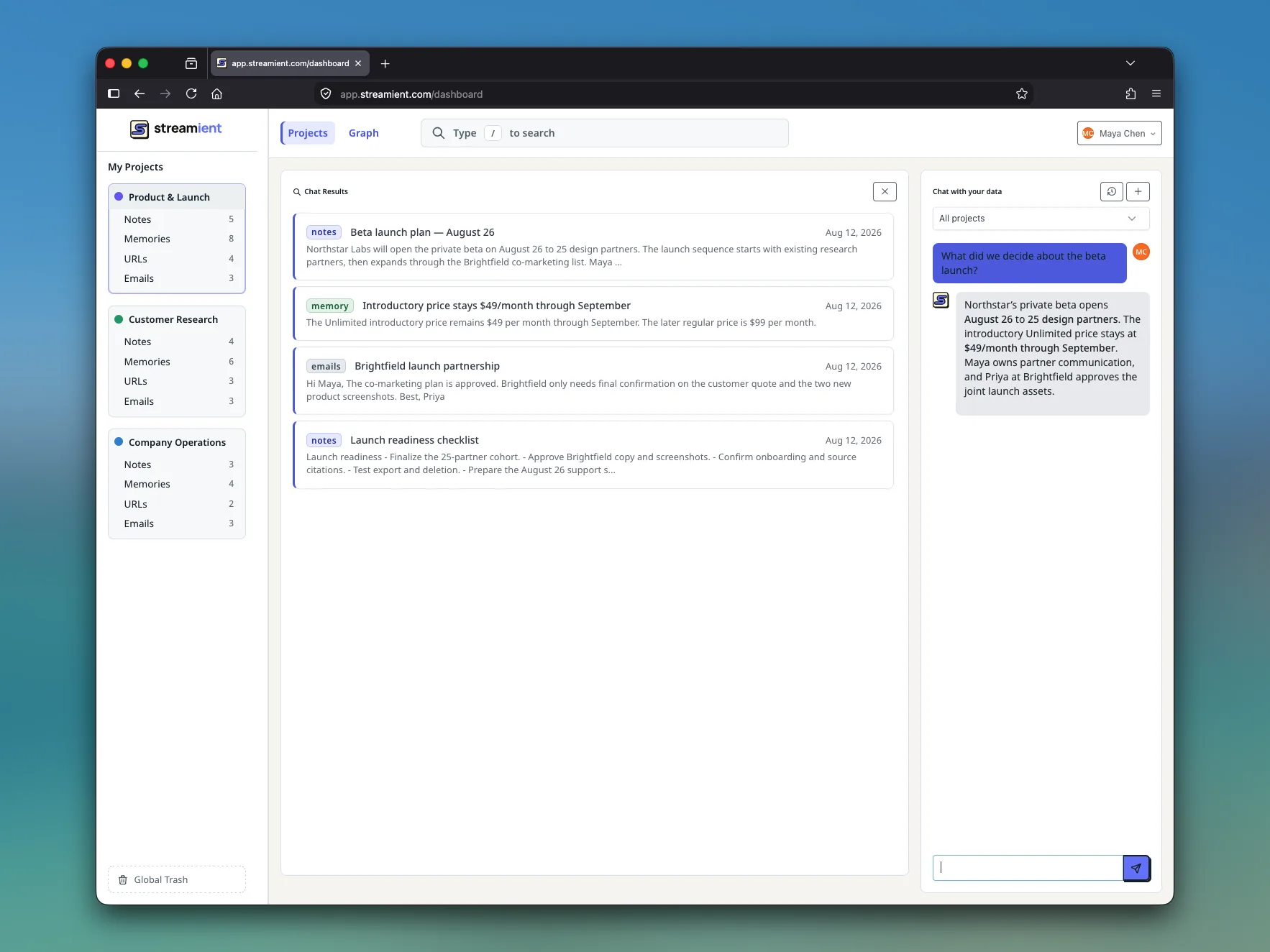Open the Beta launch plan — August 26 result
Viewport: 1270px width, 952px height.
click(593, 247)
